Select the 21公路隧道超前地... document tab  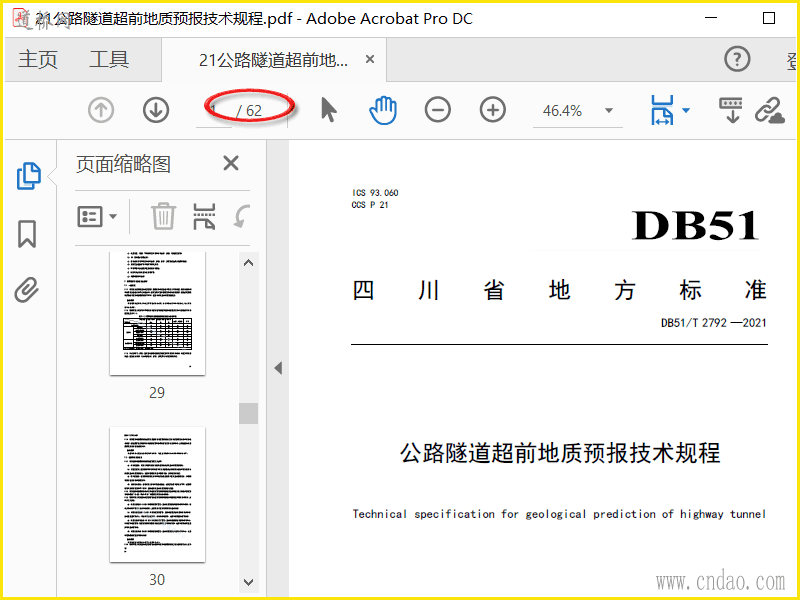pyautogui.click(x=273, y=60)
